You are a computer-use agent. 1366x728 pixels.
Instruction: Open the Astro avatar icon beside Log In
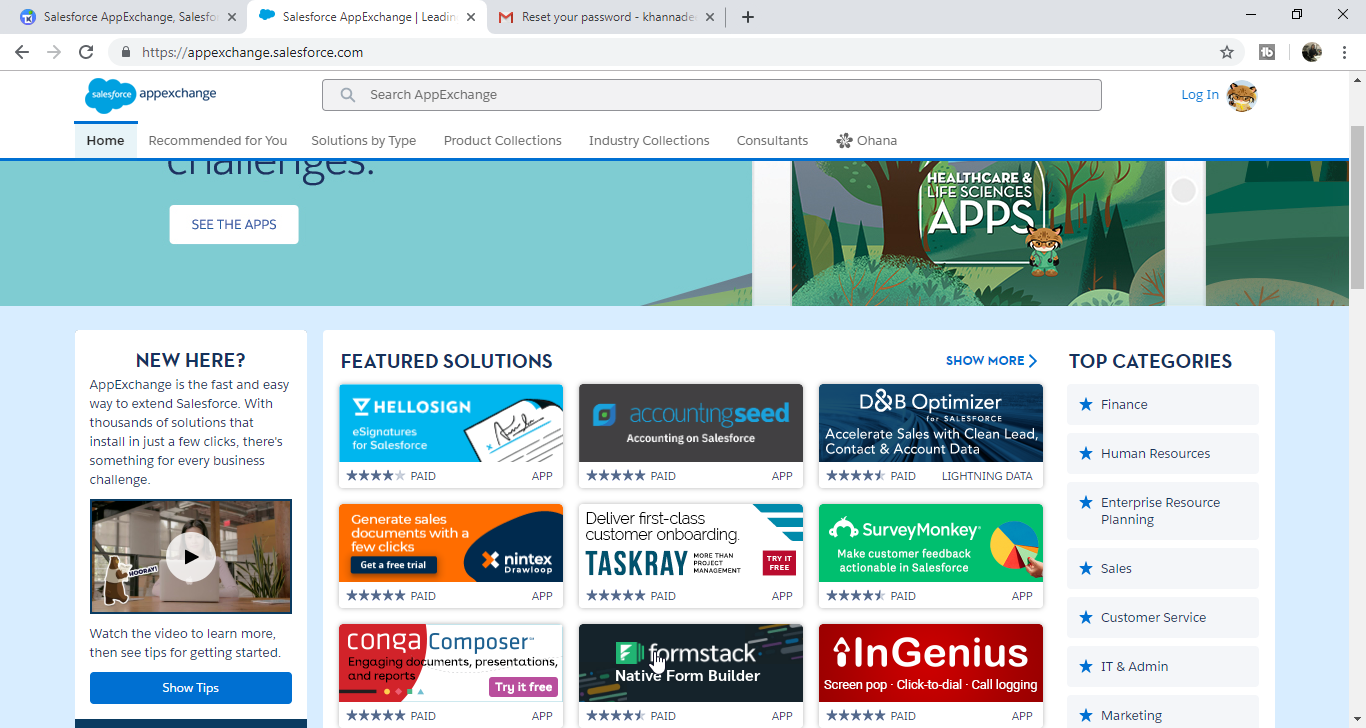(1242, 96)
